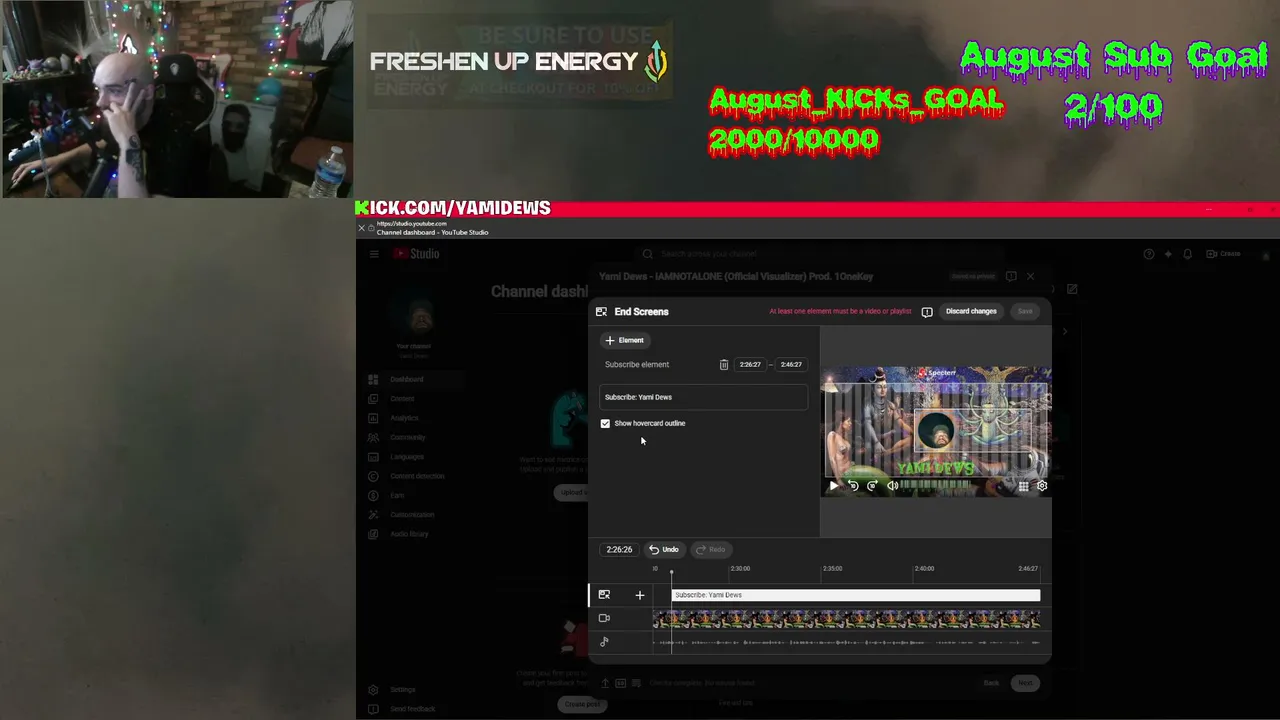The image size is (1280, 720).
Task: Click the video thumbnail strip in the timeline
Action: pos(846,620)
